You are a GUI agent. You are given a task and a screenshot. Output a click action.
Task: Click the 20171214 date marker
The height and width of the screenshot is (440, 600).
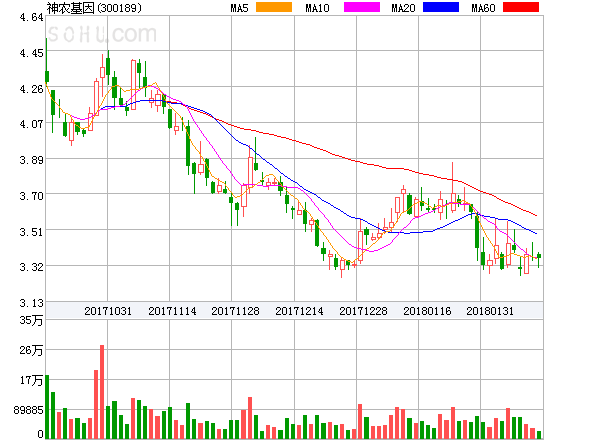click(x=300, y=311)
